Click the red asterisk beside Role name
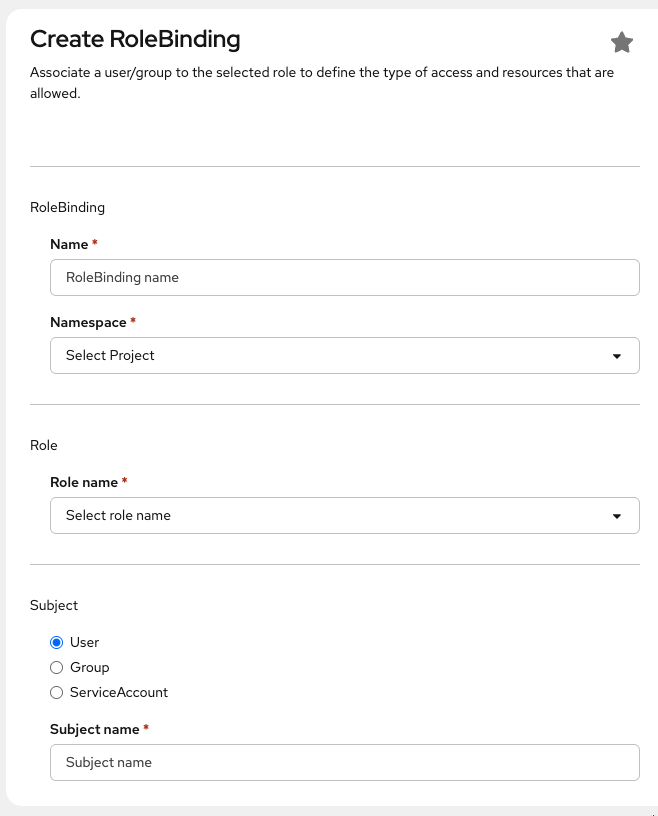The image size is (658, 816). (123, 478)
